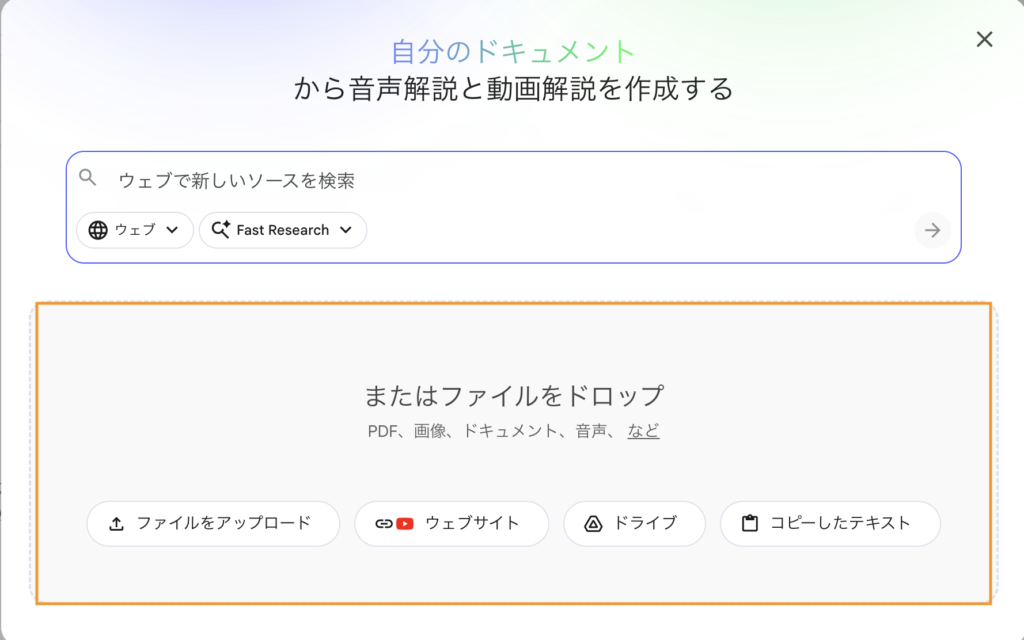Click the Google Drive triangle icon
1024x640 pixels.
click(x=591, y=523)
